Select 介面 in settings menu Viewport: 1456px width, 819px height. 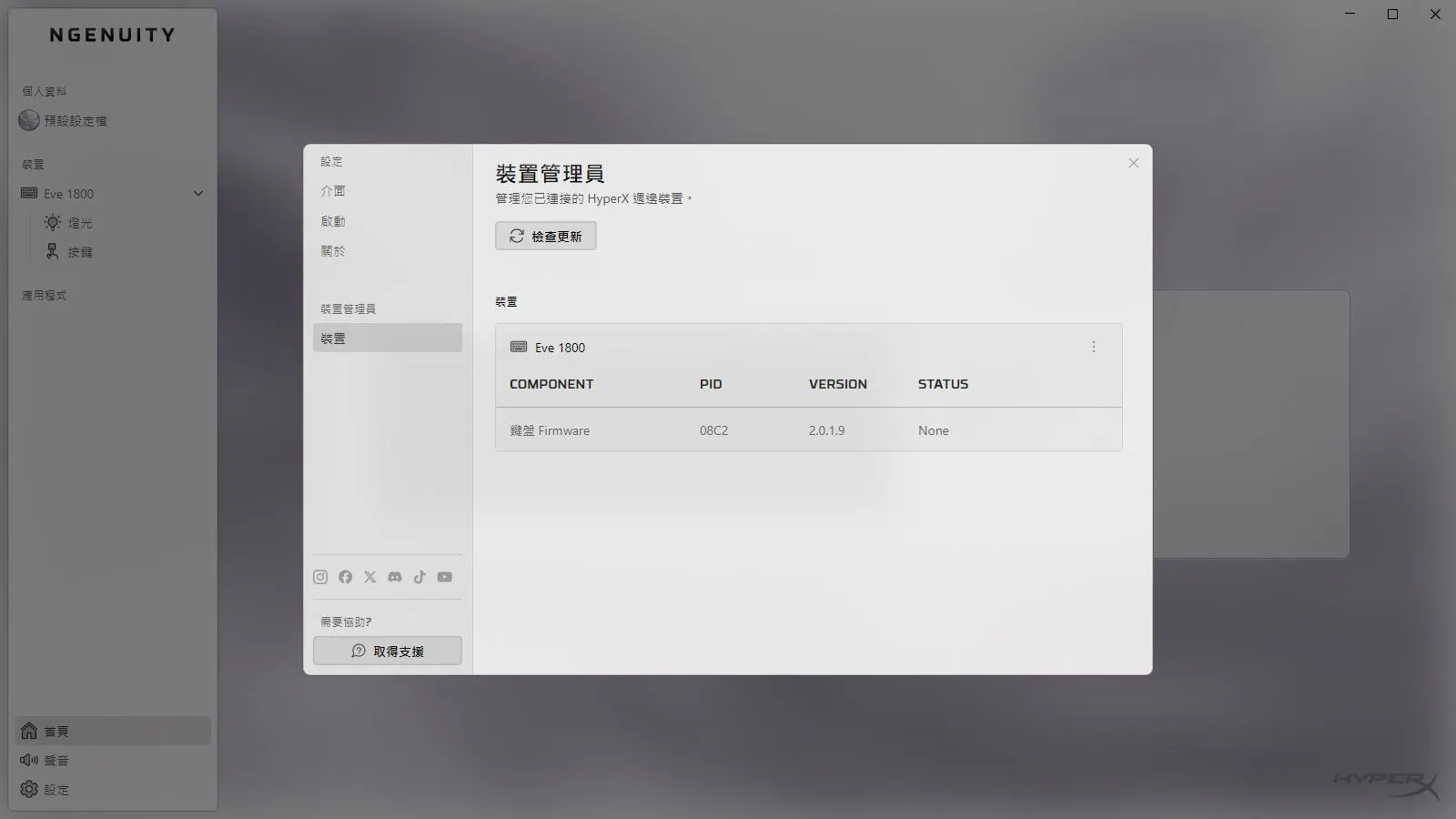point(333,191)
